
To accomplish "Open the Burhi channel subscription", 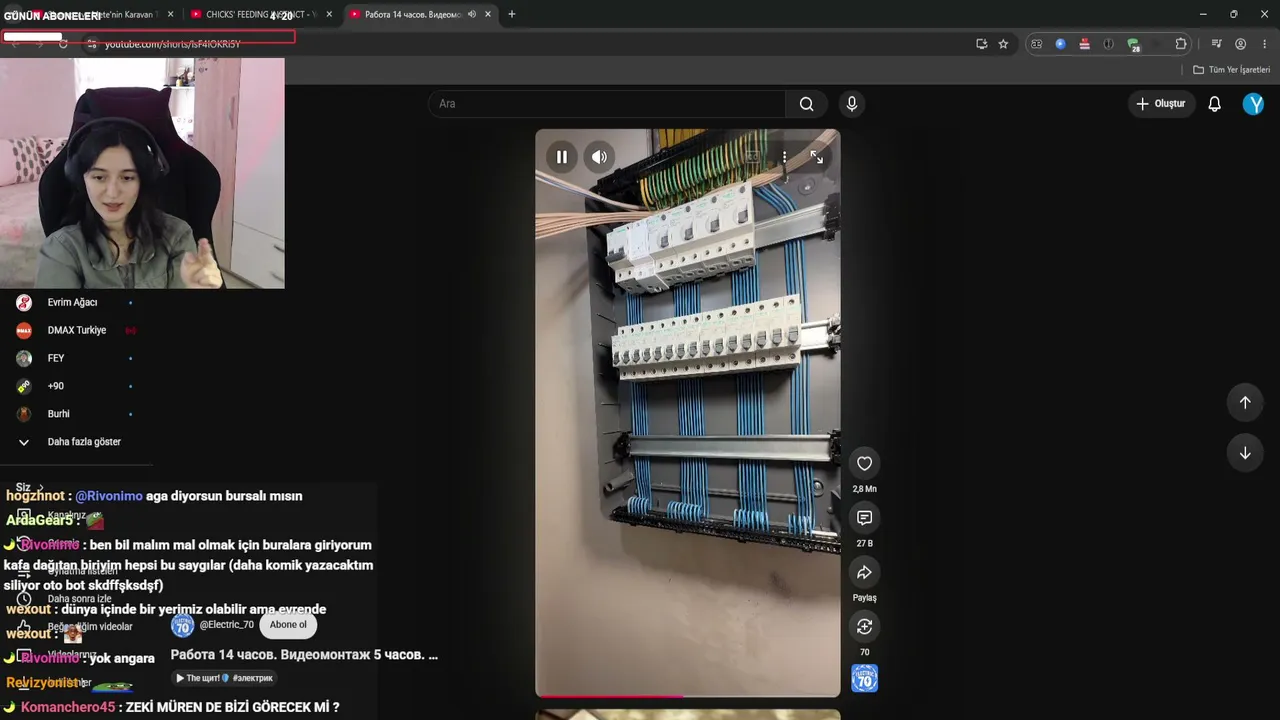I will 58,414.
